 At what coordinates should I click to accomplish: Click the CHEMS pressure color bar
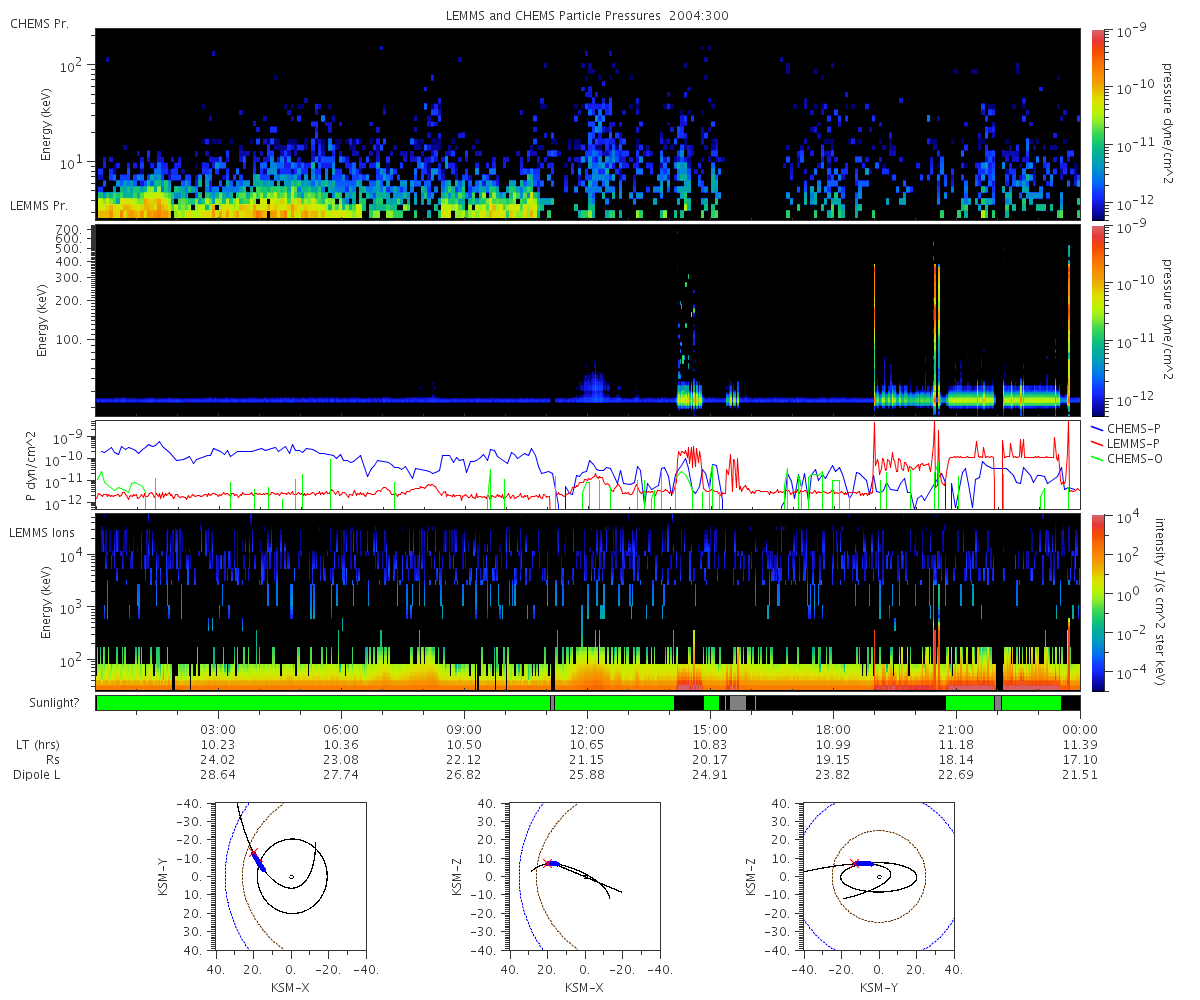(x=1097, y=124)
